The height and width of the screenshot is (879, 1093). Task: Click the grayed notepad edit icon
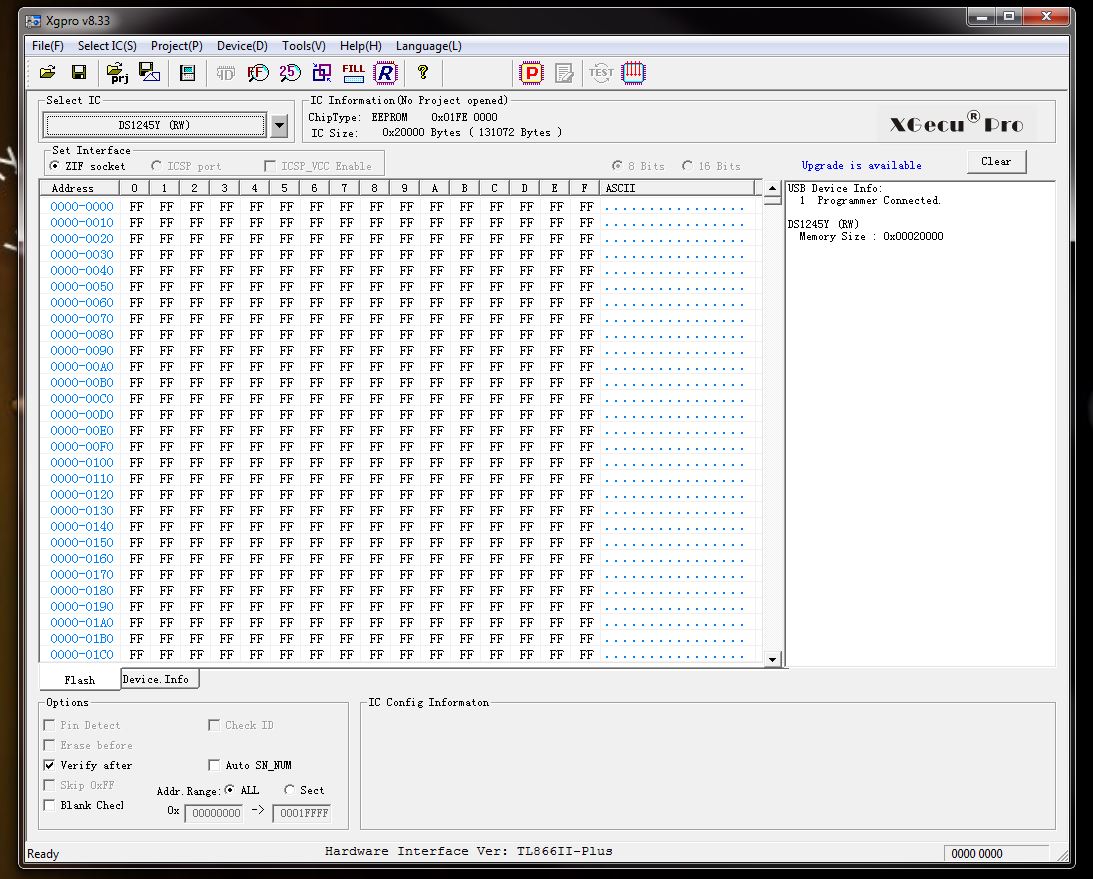click(x=564, y=72)
